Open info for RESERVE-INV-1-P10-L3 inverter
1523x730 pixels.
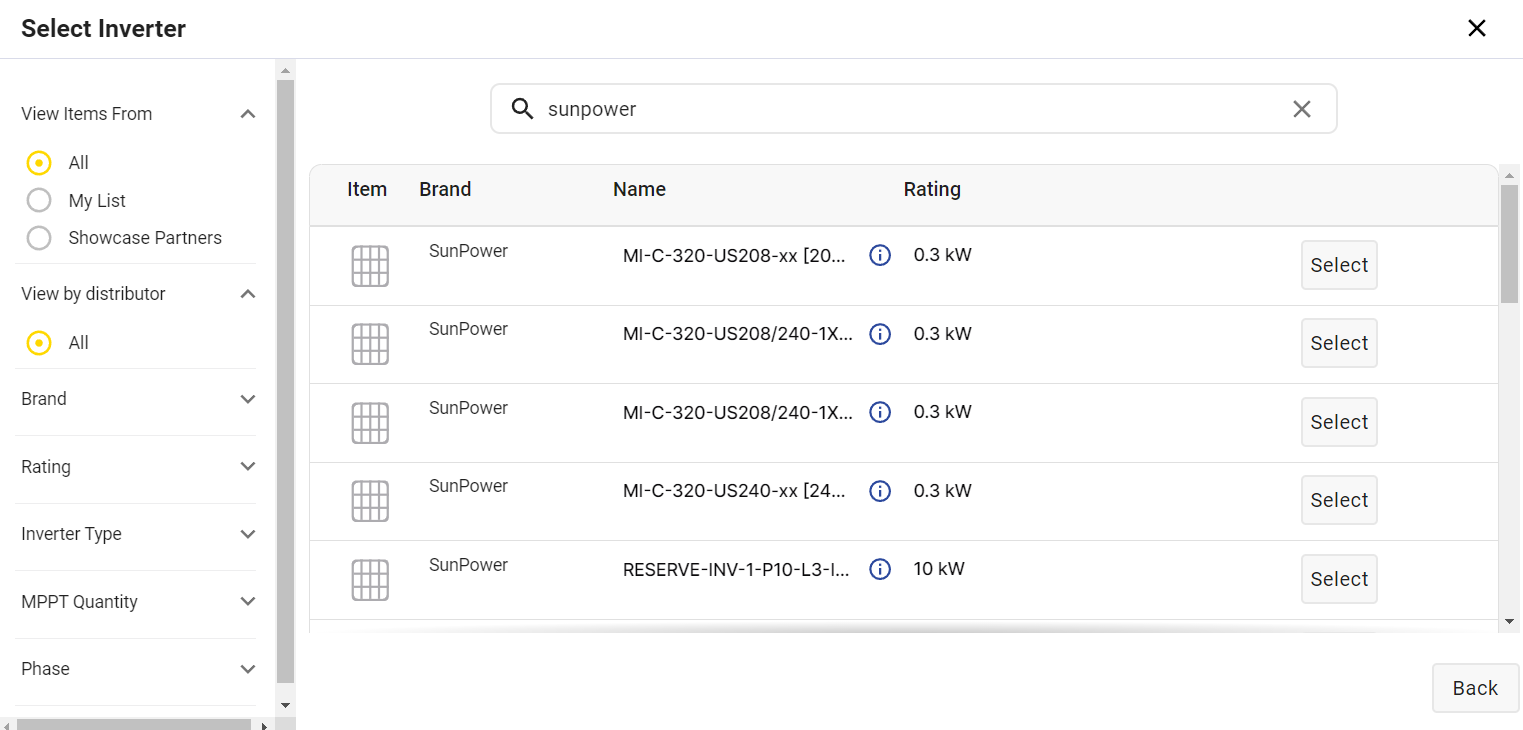tap(880, 569)
